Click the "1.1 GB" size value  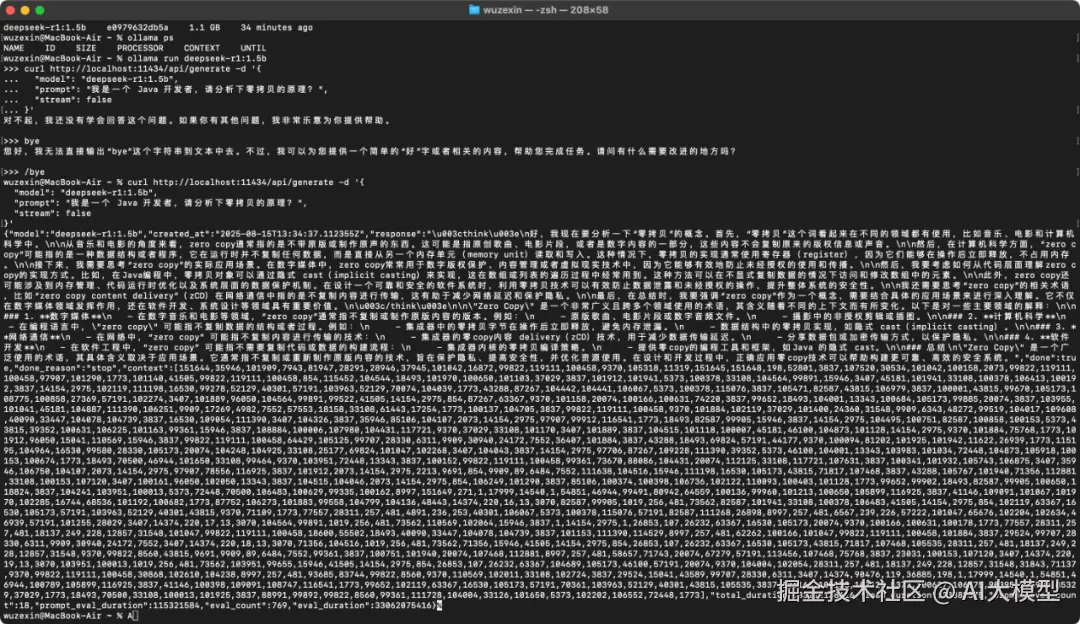pos(205,28)
